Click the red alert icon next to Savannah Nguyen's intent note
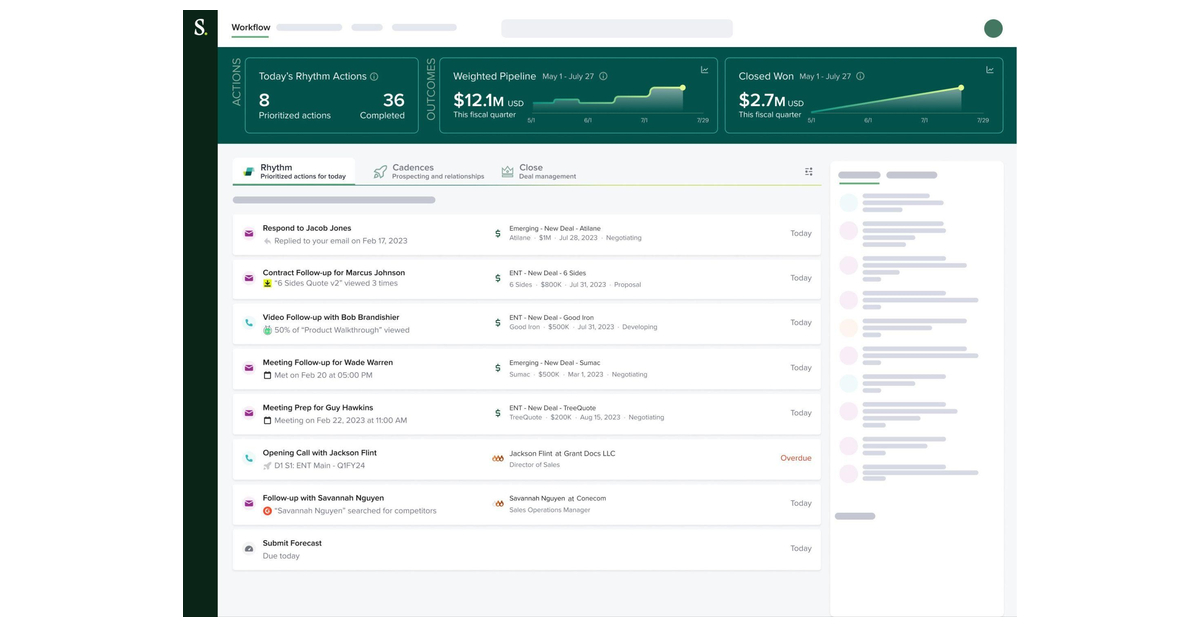 tap(265, 510)
